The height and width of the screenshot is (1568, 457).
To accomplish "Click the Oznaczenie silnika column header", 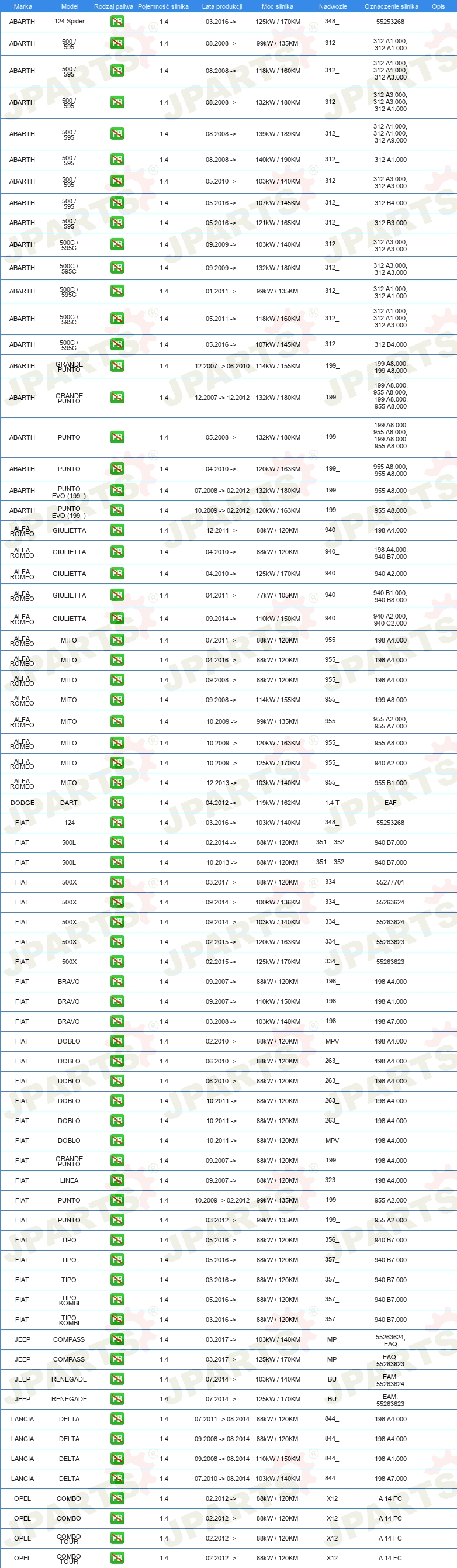I will pos(391,6).
